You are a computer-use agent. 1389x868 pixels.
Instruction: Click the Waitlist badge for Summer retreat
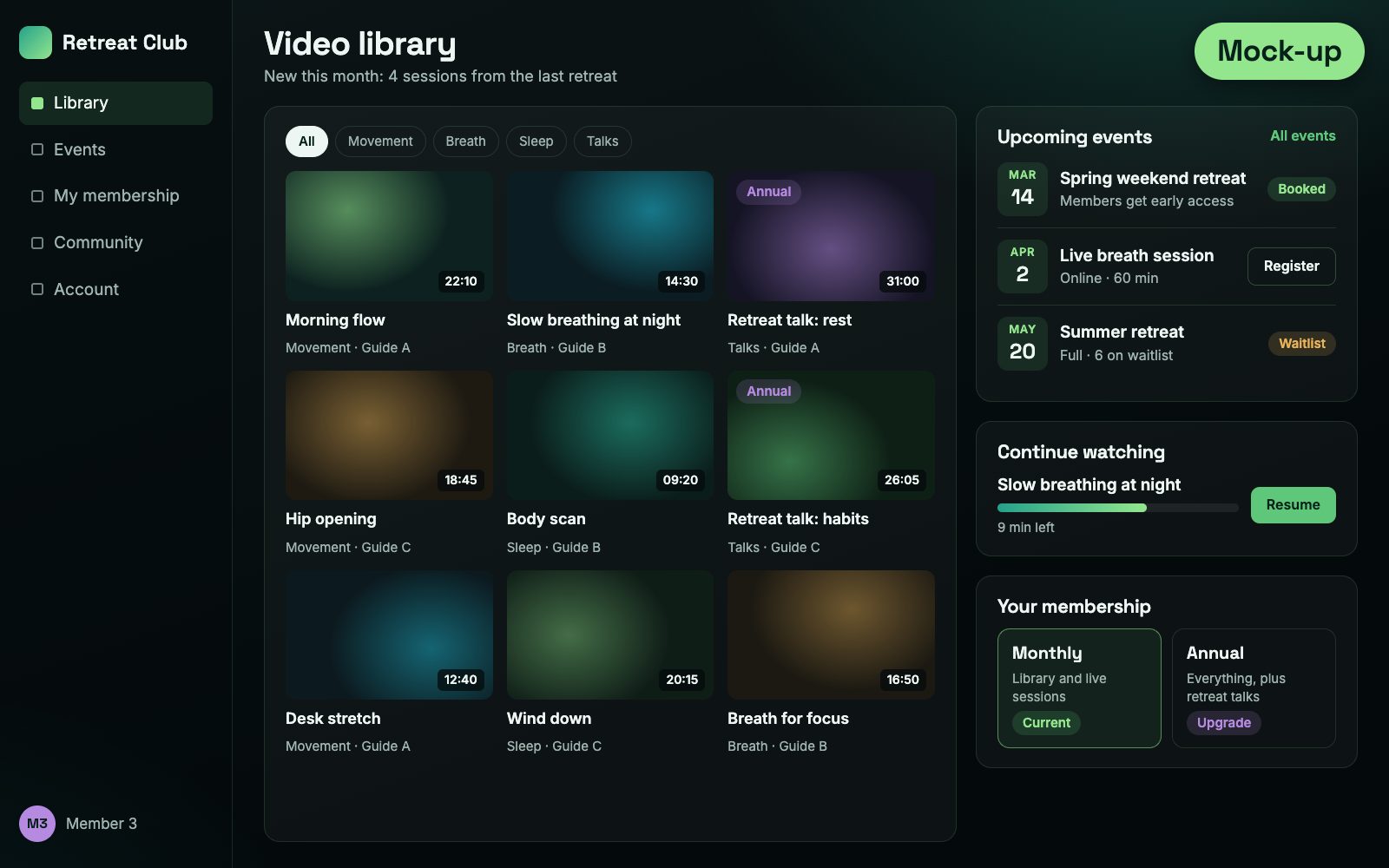pyautogui.click(x=1301, y=344)
